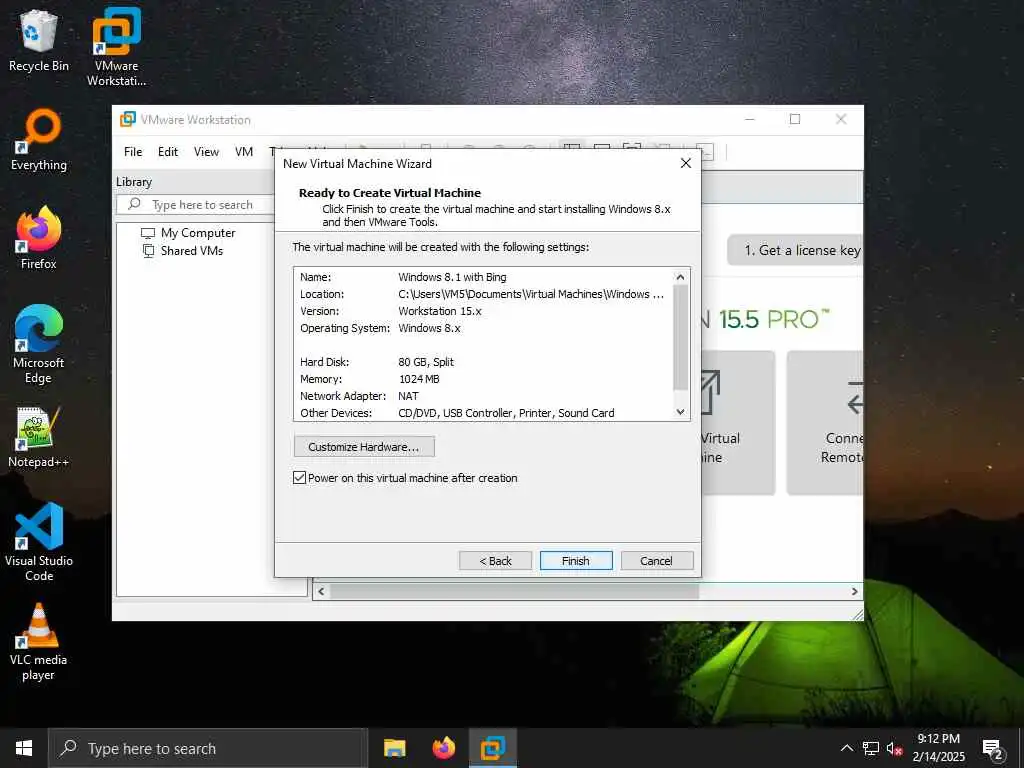
Task: Select the 'NAT' network adapter value
Action: click(x=408, y=396)
